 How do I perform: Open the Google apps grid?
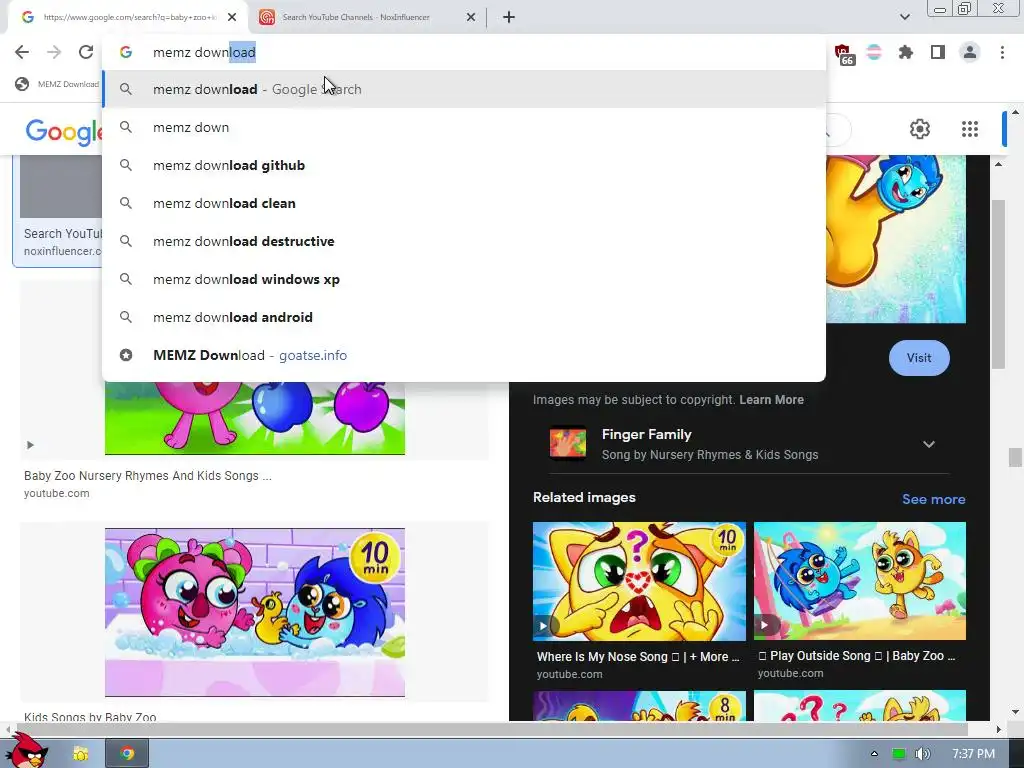pos(970,129)
